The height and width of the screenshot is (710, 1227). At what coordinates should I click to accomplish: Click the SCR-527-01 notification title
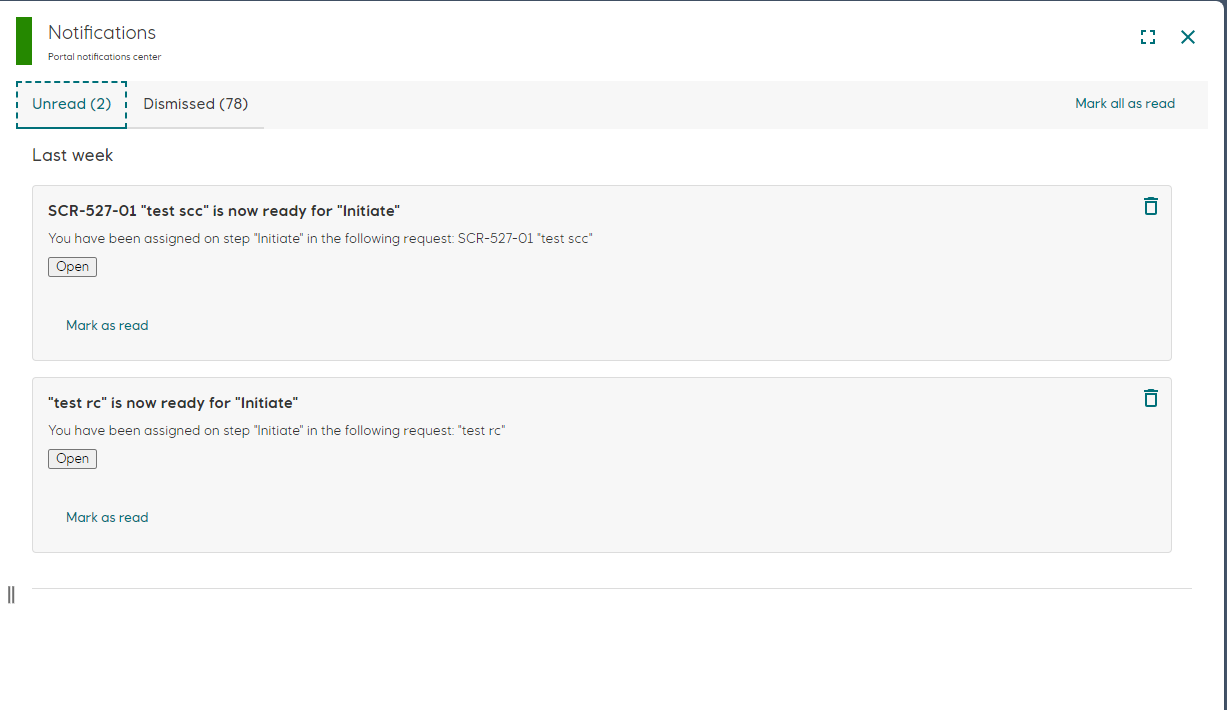tap(224, 210)
